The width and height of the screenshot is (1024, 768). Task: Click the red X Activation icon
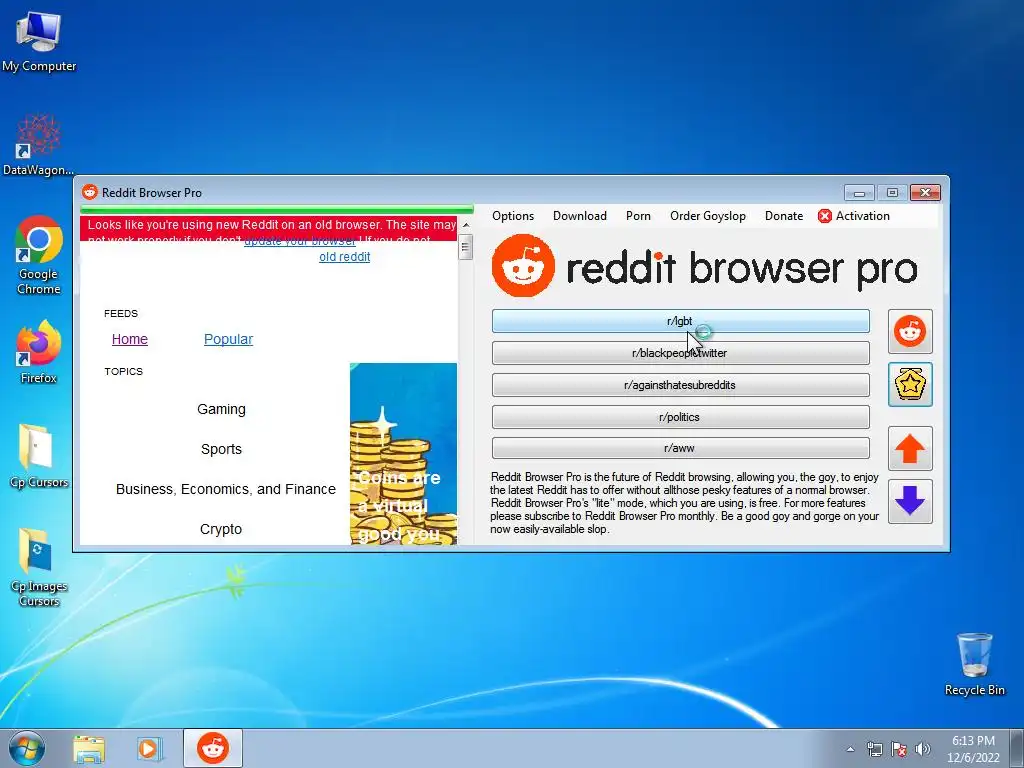[x=825, y=216]
